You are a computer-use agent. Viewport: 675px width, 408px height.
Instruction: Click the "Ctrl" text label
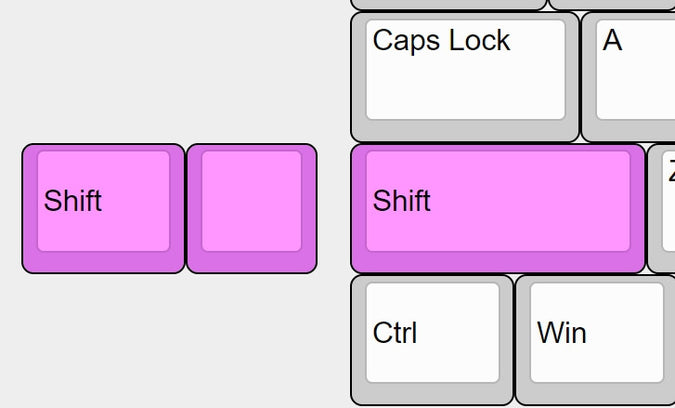click(395, 333)
